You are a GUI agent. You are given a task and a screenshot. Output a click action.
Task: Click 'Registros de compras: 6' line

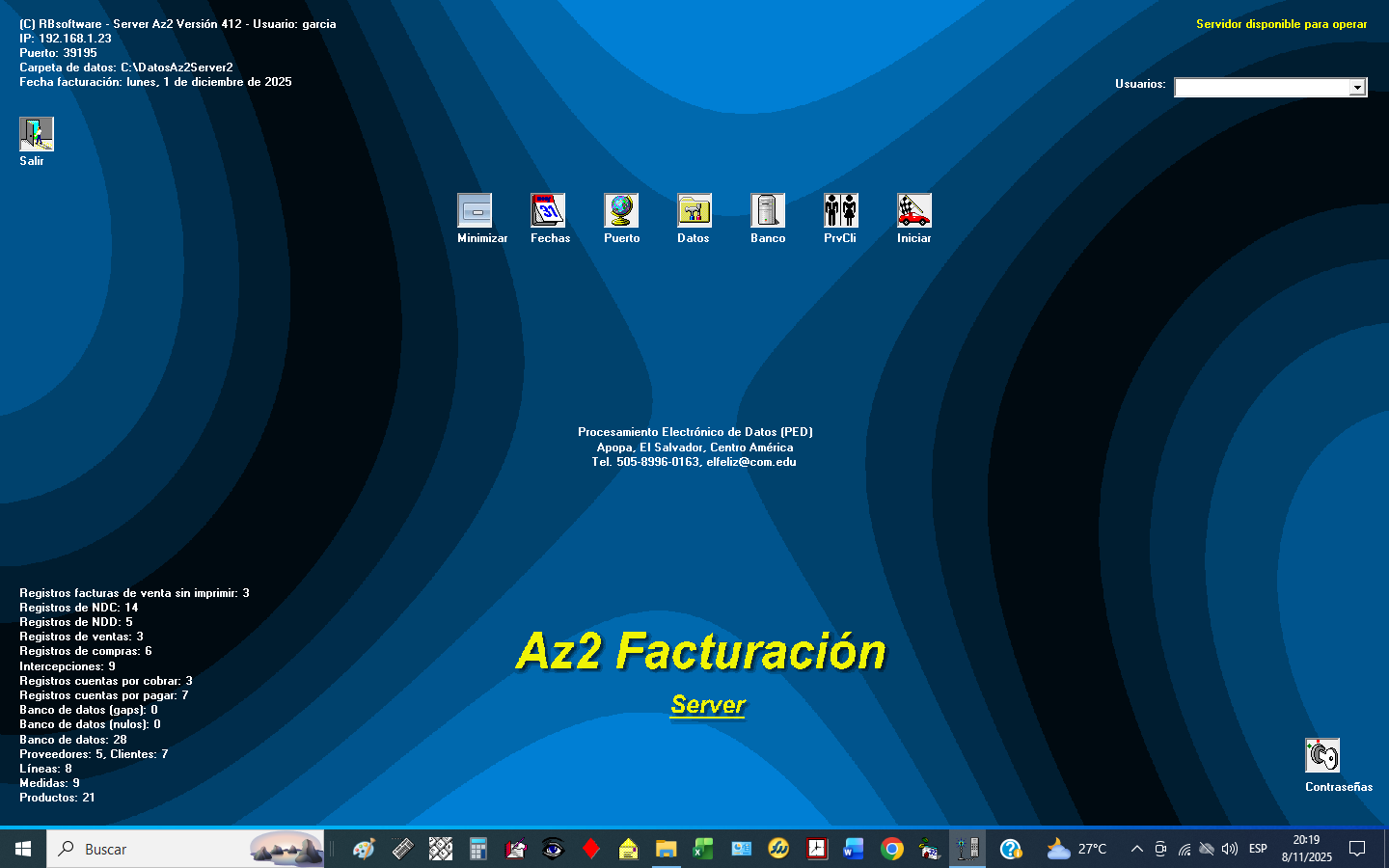pyautogui.click(x=86, y=651)
